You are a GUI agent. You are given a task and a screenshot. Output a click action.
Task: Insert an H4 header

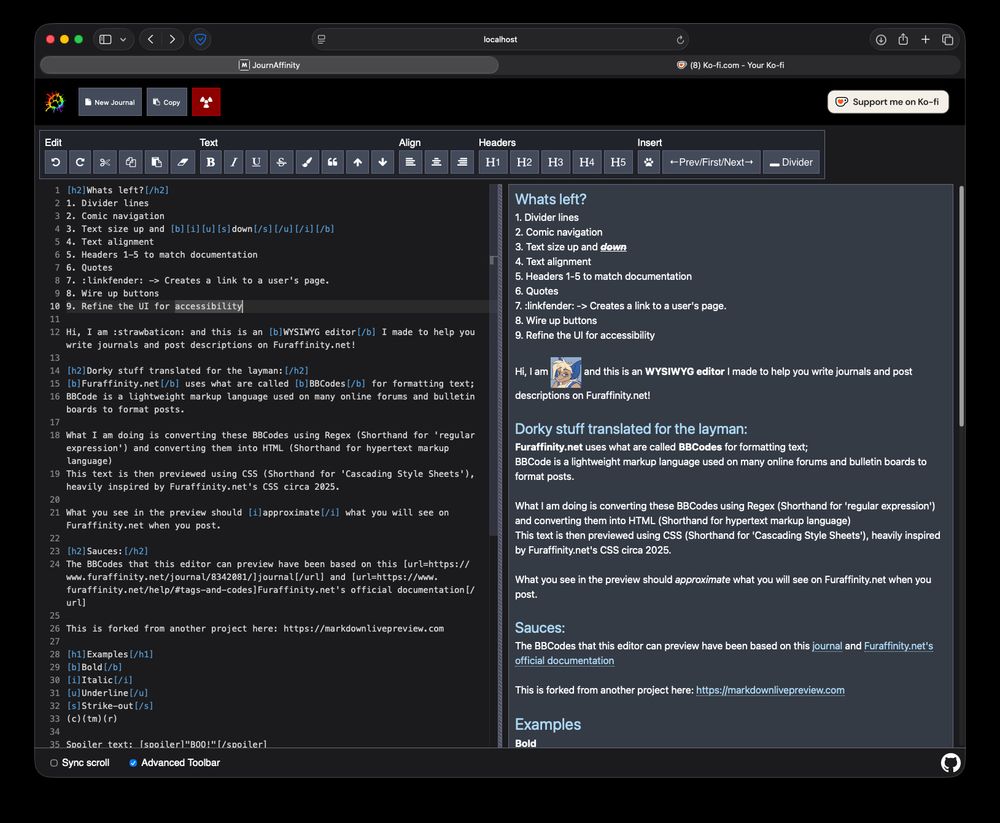[587, 162]
